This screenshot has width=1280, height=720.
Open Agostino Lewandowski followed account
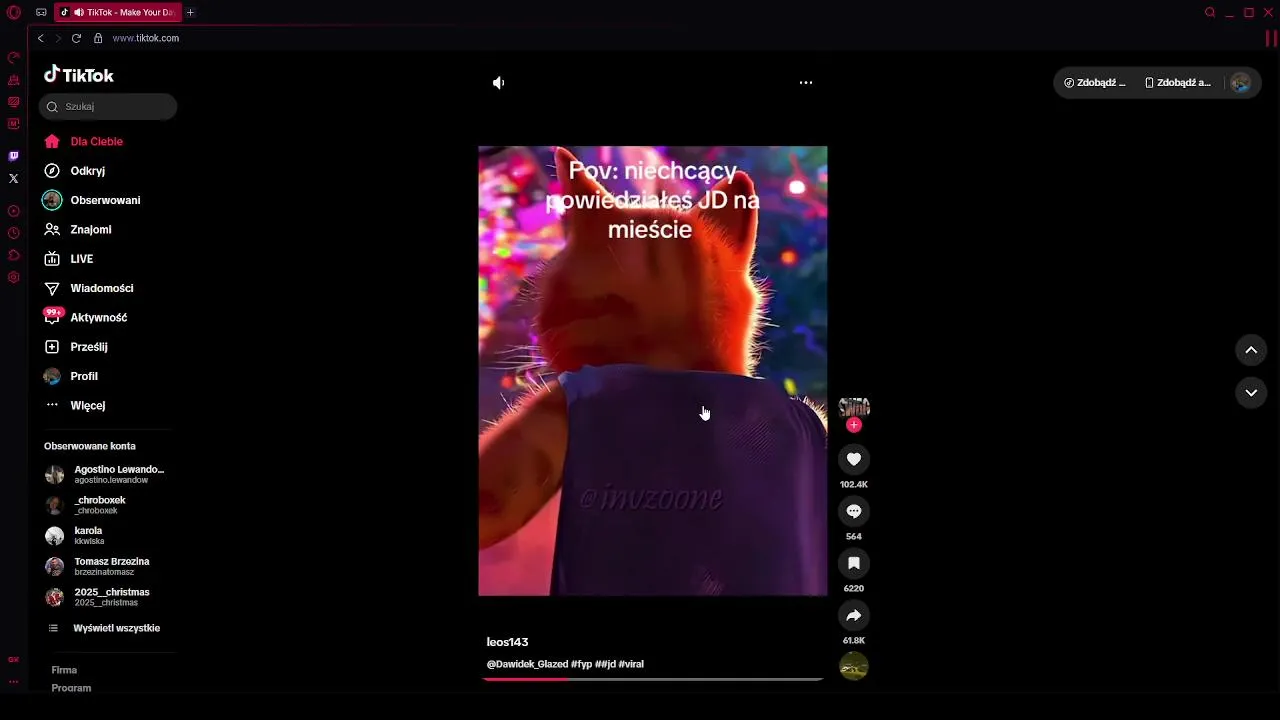tap(106, 474)
